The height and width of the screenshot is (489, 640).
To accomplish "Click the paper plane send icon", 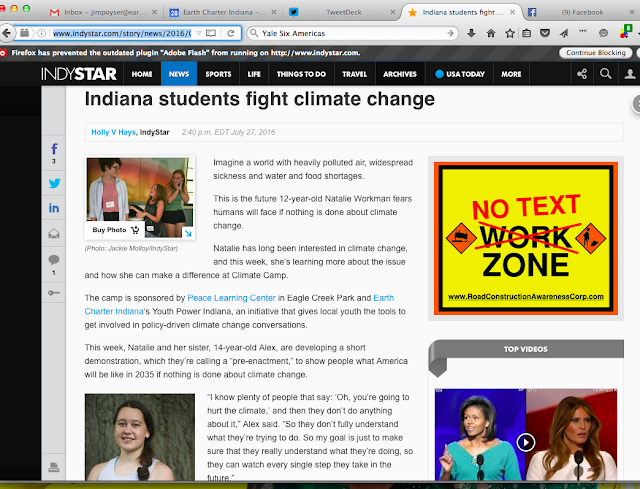I will click(564, 33).
